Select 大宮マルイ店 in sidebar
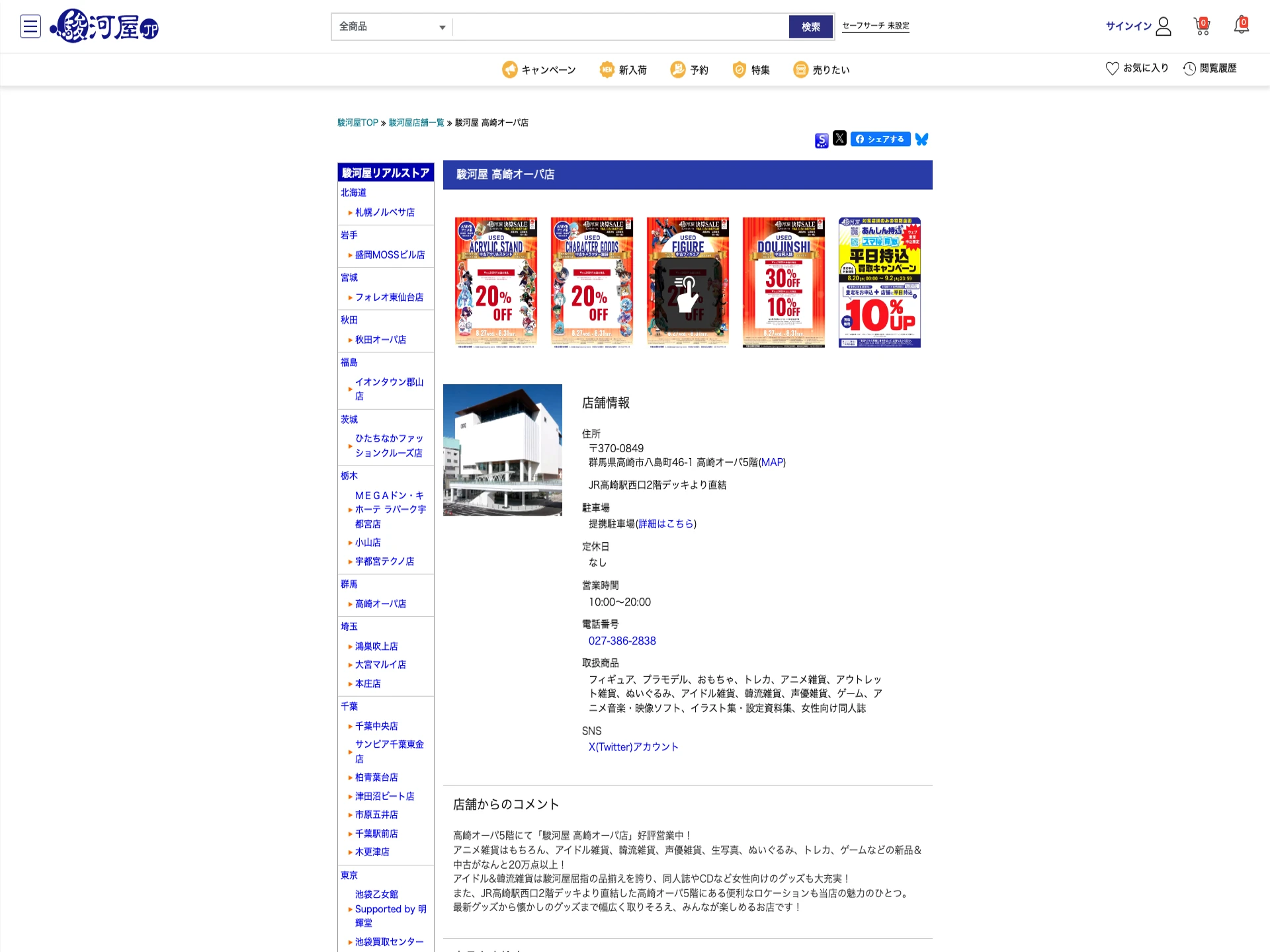The width and height of the screenshot is (1270, 952). click(x=381, y=664)
